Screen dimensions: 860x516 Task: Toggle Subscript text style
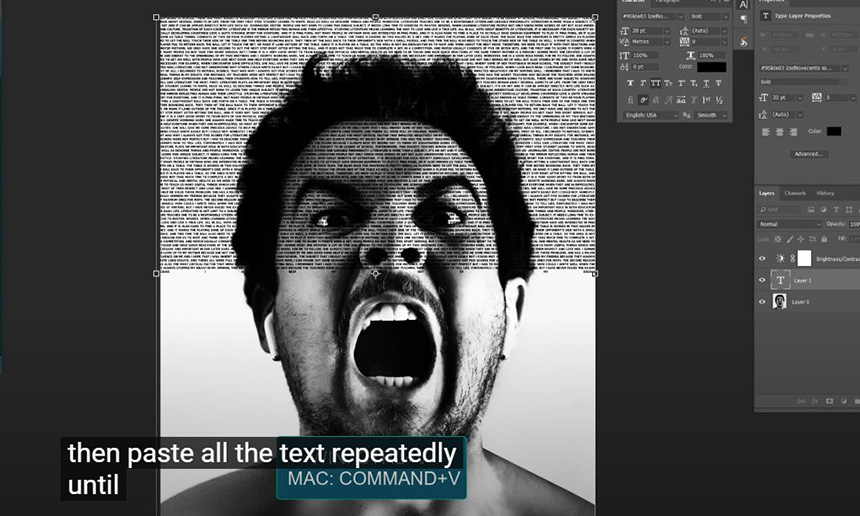point(694,83)
